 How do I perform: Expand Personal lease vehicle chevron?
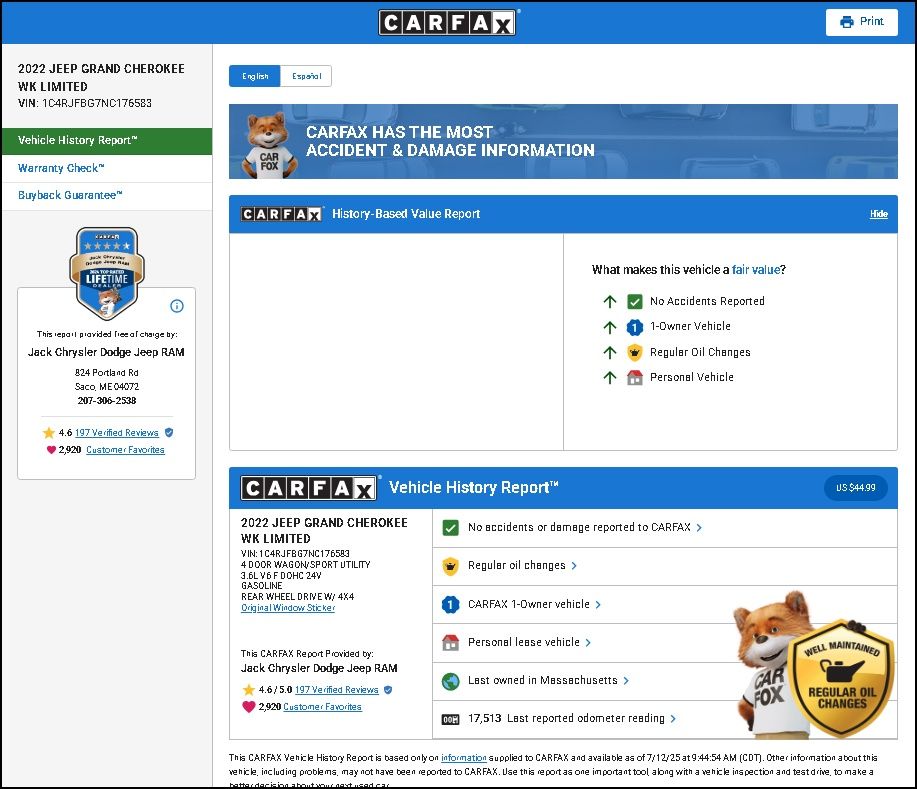tap(588, 642)
